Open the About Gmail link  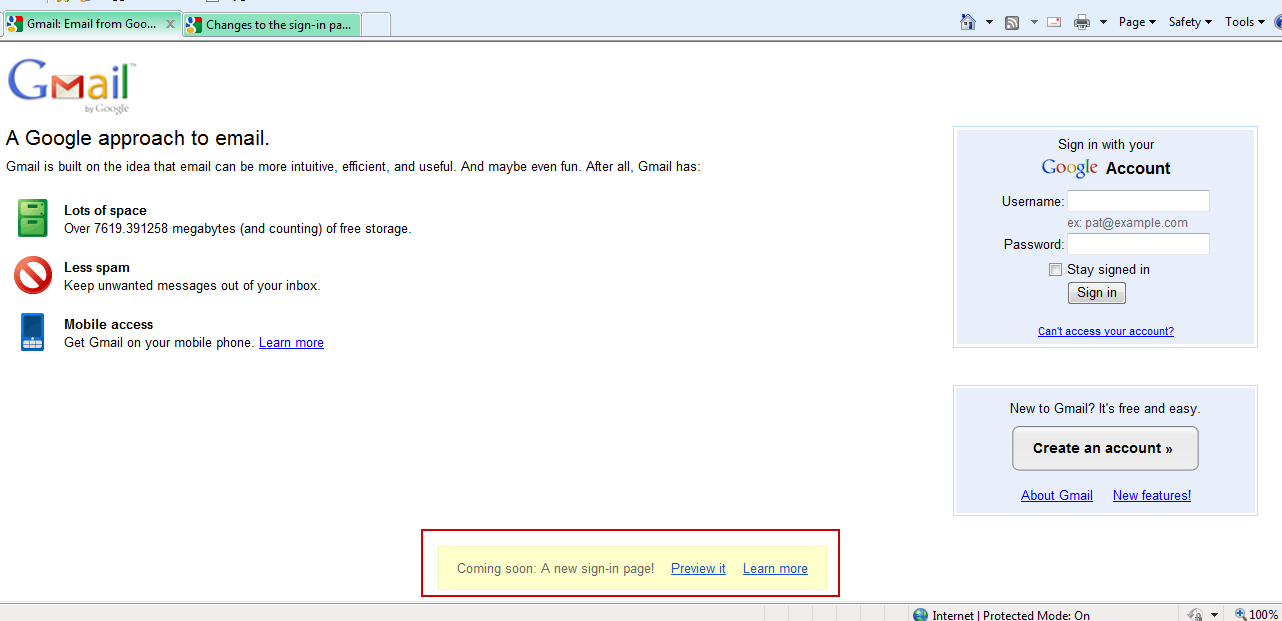(x=1057, y=495)
